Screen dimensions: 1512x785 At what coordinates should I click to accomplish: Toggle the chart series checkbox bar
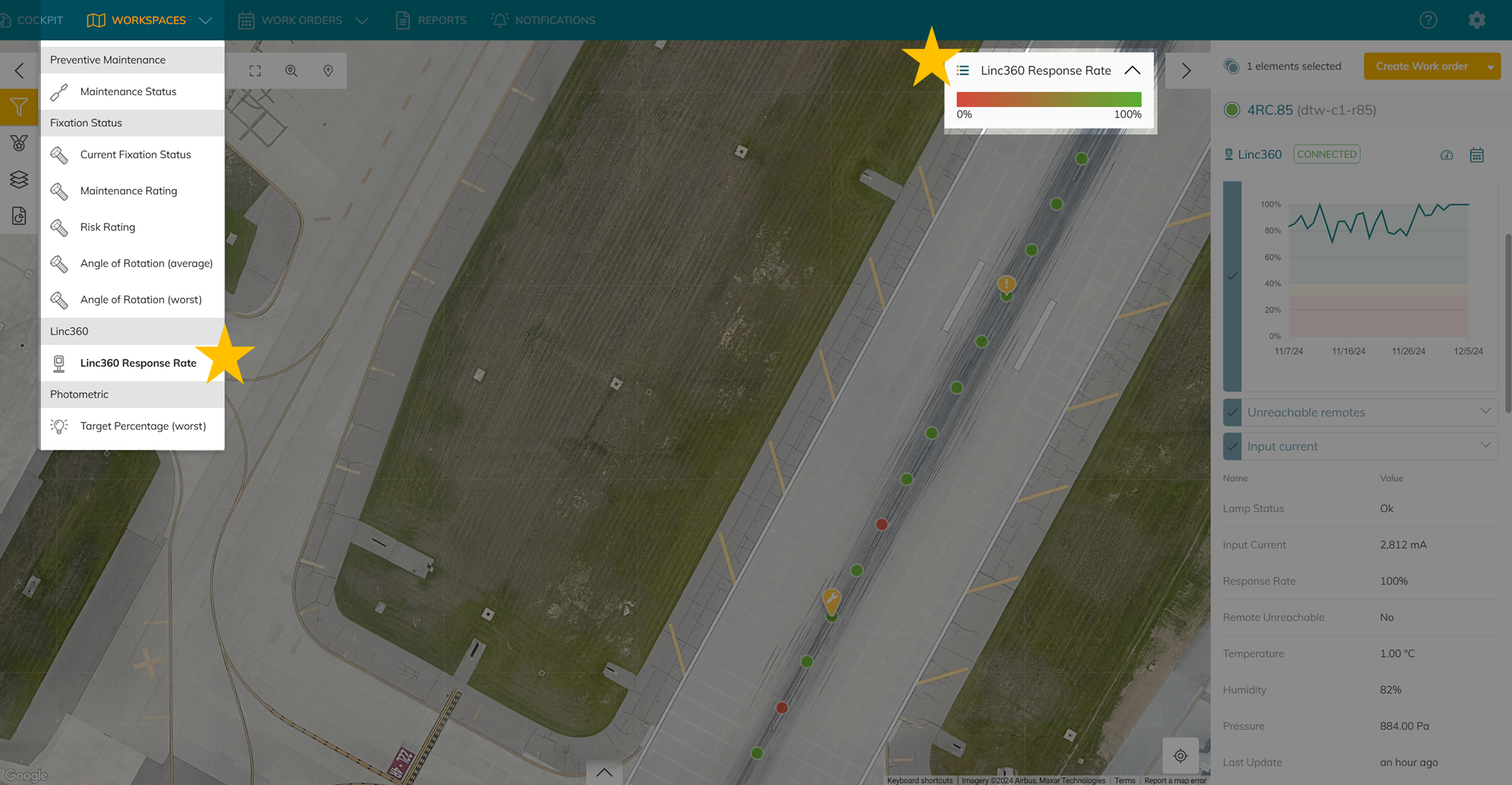(x=1232, y=277)
